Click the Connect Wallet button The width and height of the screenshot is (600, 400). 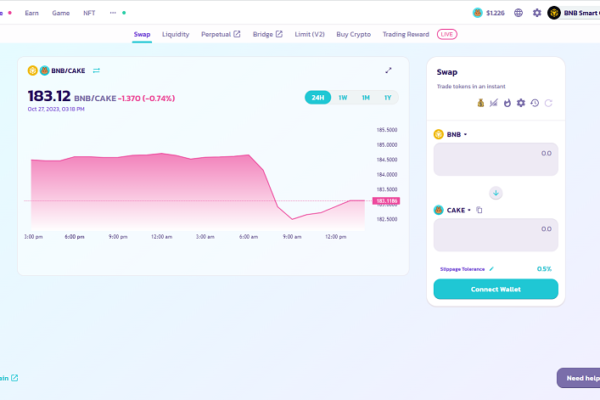pyautogui.click(x=496, y=289)
